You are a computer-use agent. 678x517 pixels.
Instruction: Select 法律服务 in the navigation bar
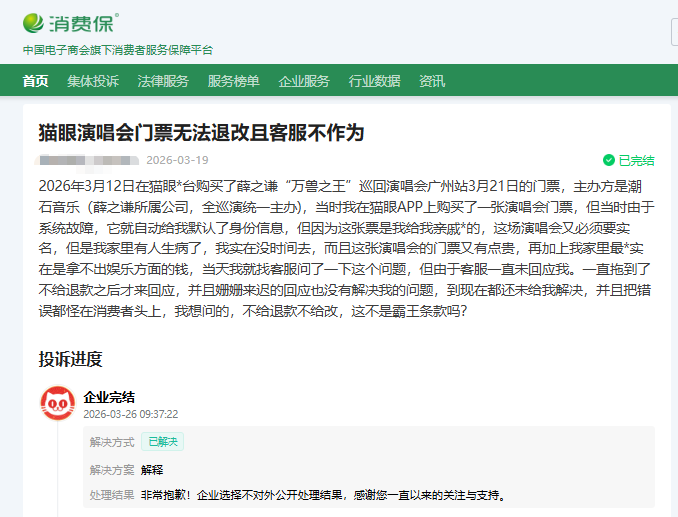coord(163,81)
